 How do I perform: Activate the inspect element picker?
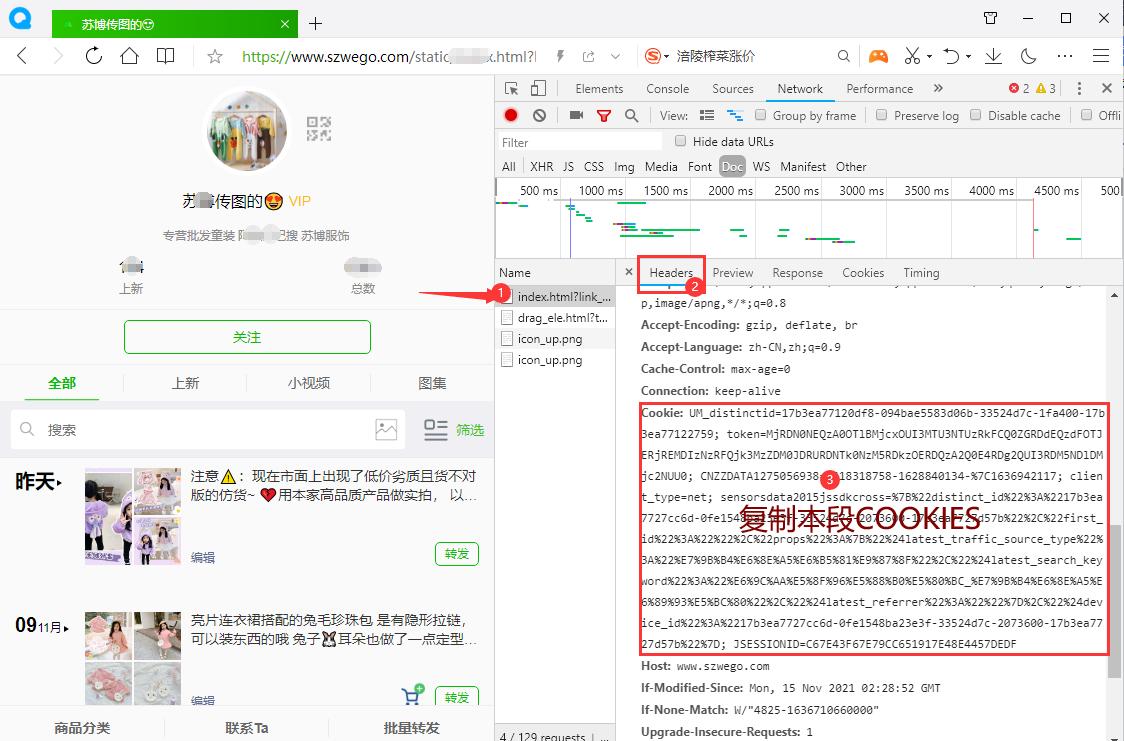(512, 88)
